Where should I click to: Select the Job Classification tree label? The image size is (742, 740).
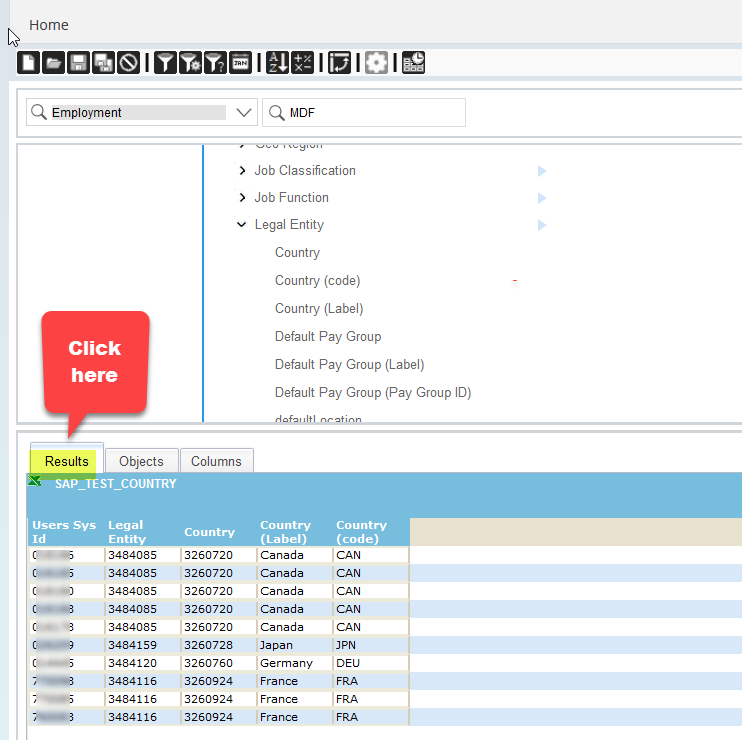[x=305, y=170]
